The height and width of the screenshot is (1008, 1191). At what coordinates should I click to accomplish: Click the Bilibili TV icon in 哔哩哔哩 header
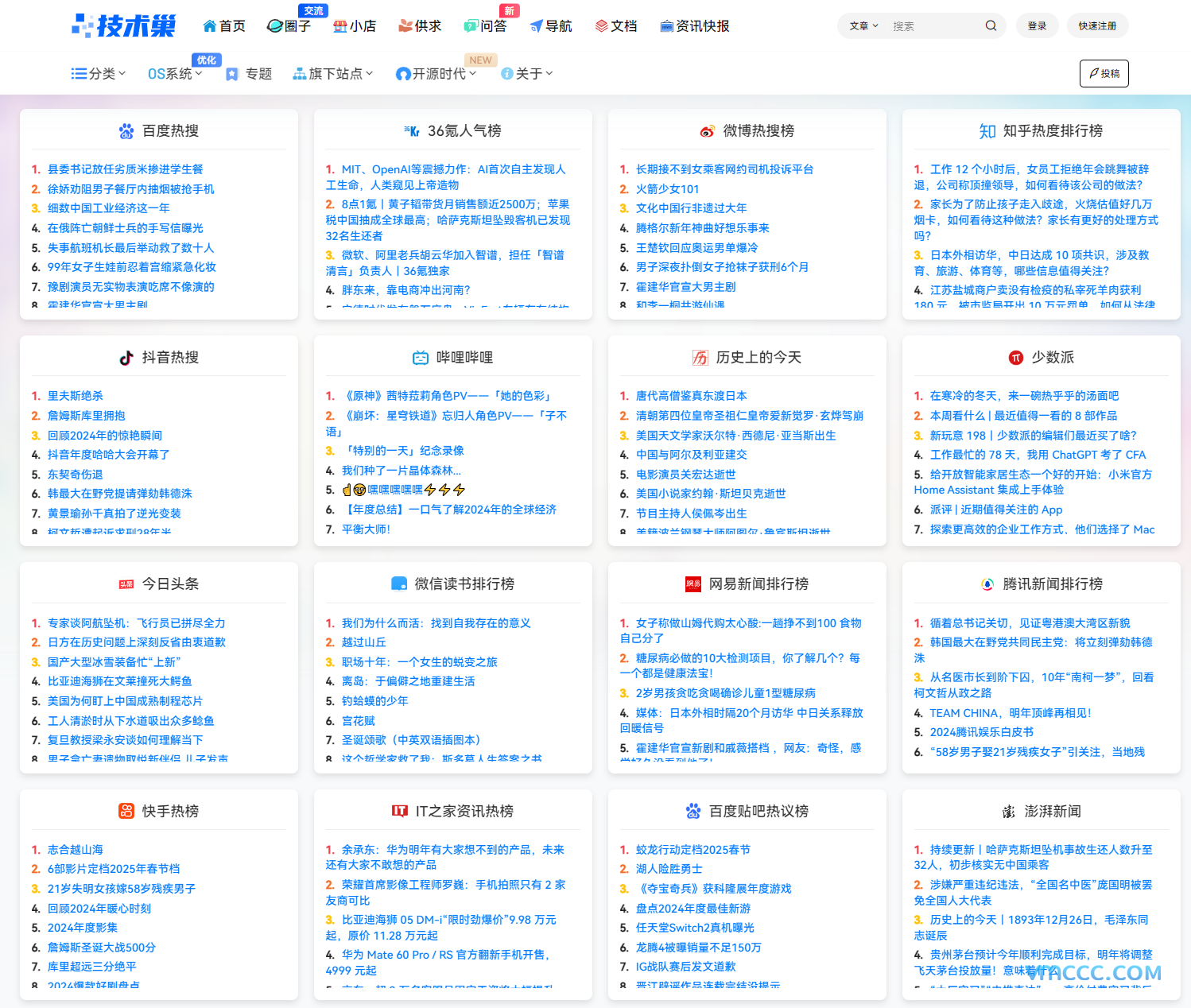click(x=421, y=358)
